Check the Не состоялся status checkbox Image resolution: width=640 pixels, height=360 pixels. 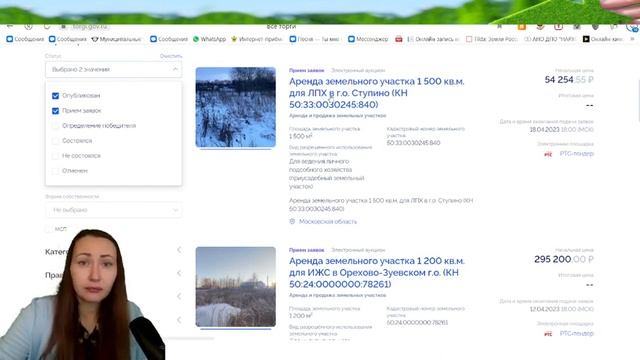[x=56, y=156]
